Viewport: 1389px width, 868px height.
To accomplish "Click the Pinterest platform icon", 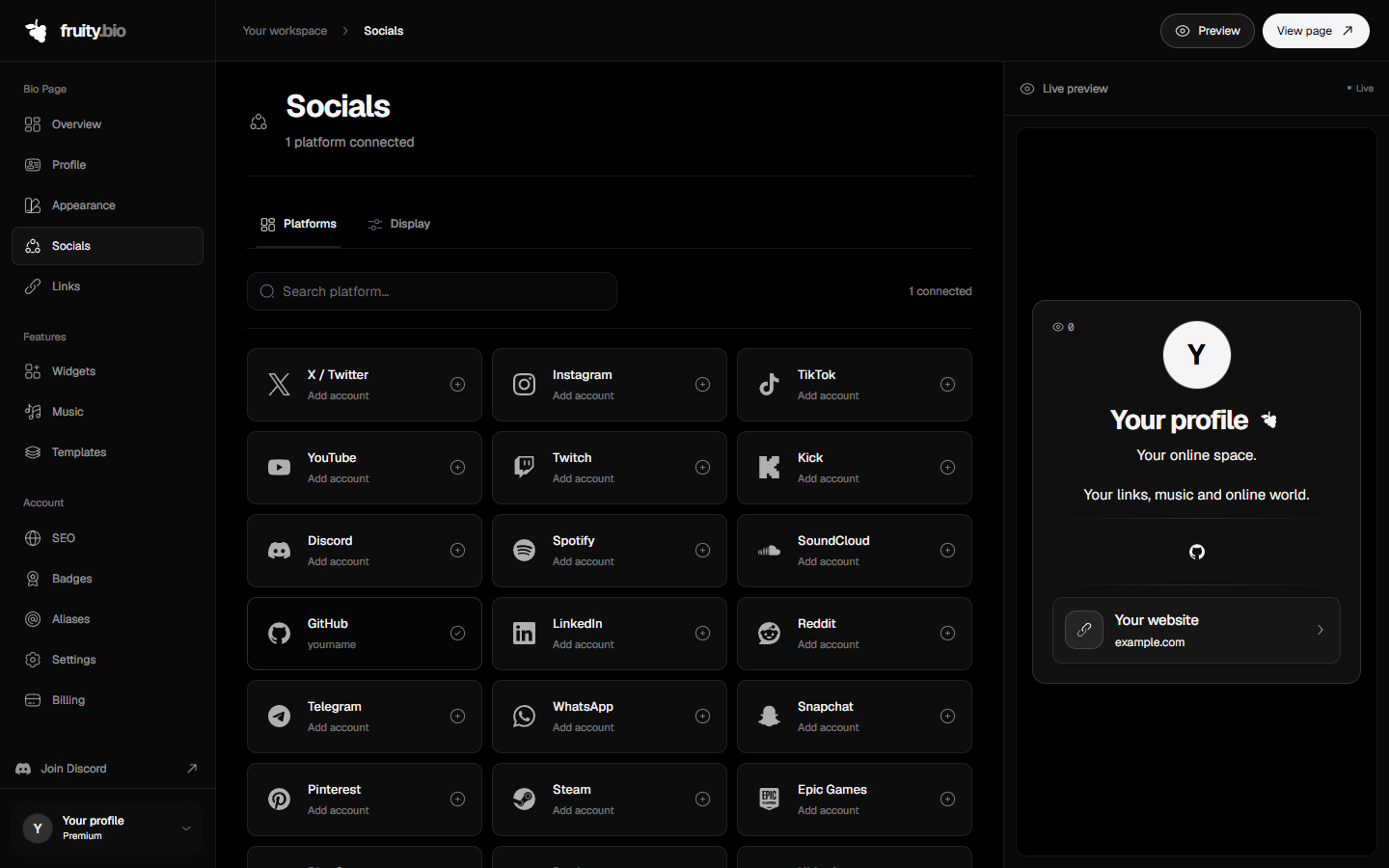I will click(279, 800).
